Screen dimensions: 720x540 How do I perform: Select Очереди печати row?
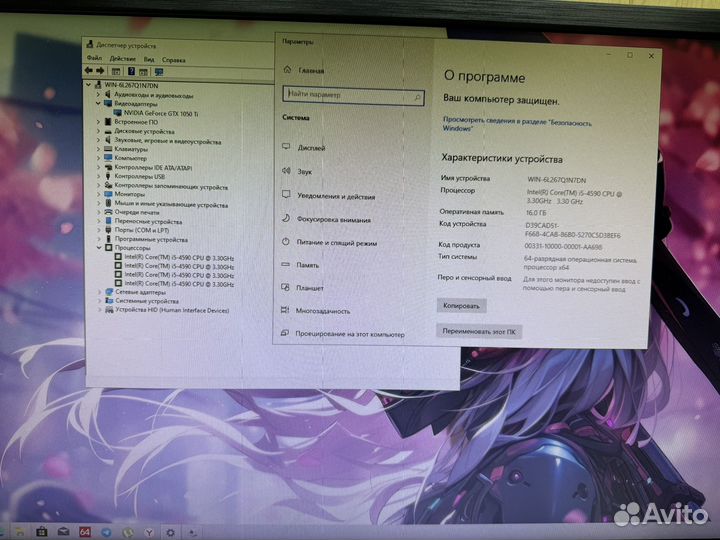point(132,212)
